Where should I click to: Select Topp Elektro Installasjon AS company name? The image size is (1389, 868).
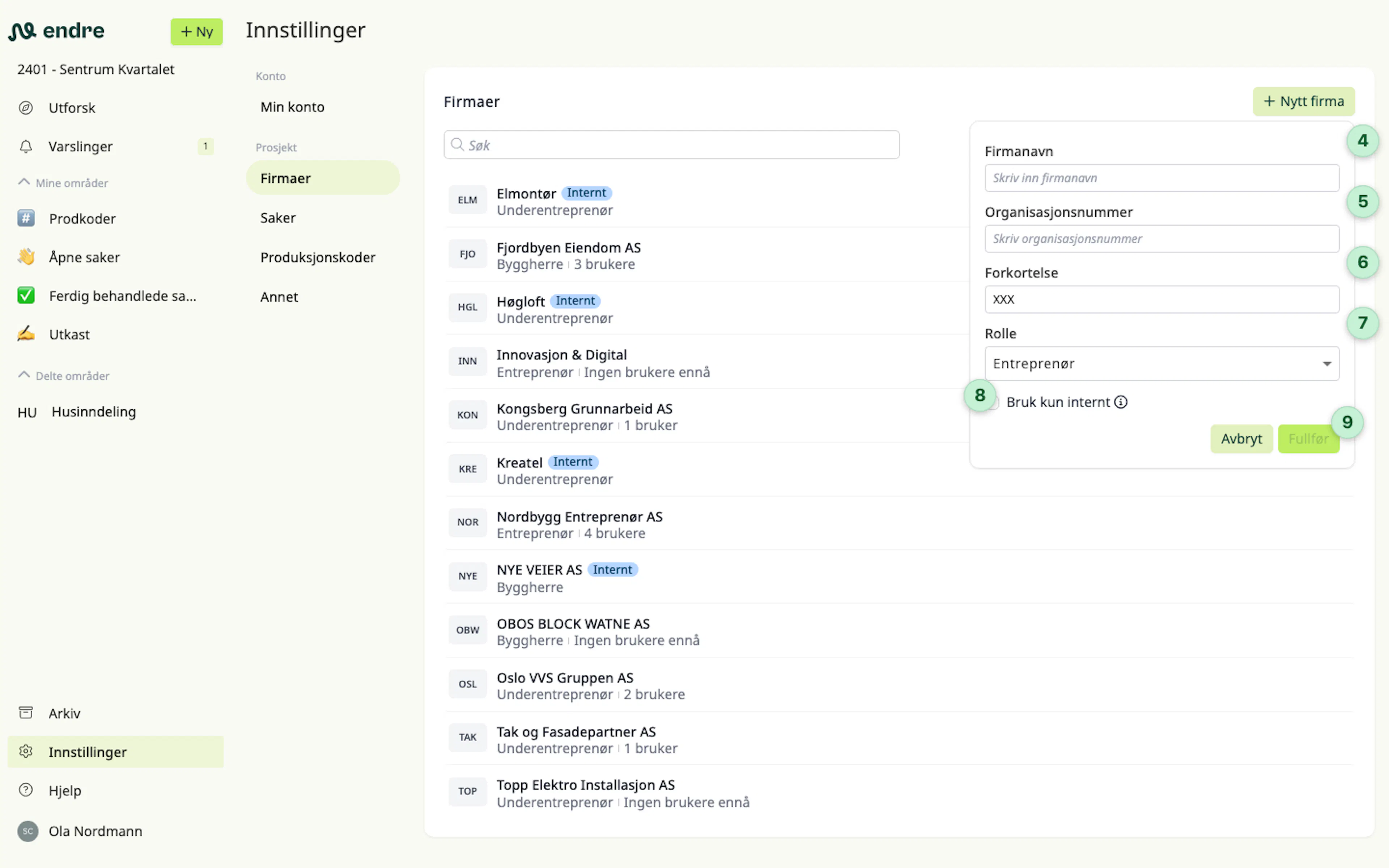(586, 785)
